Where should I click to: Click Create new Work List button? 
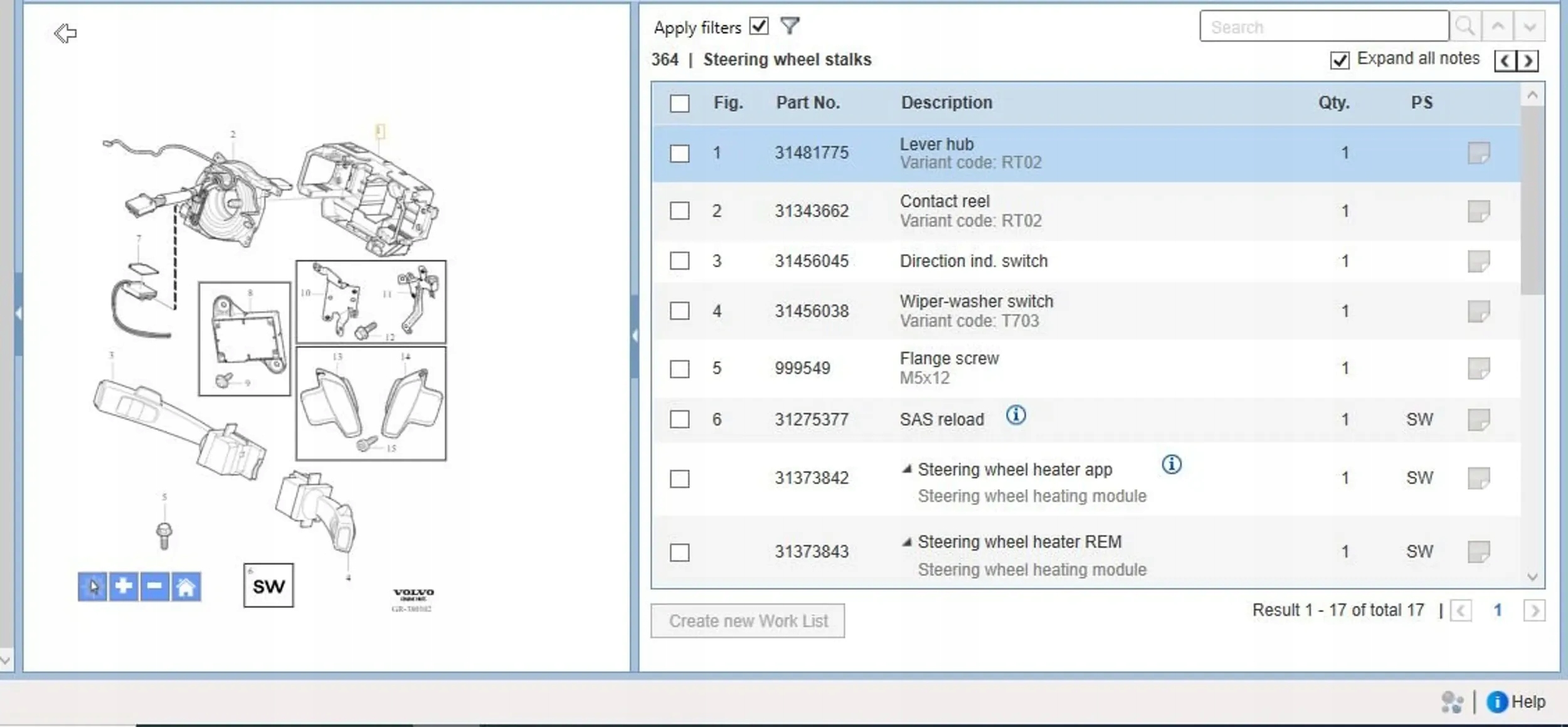[748, 621]
